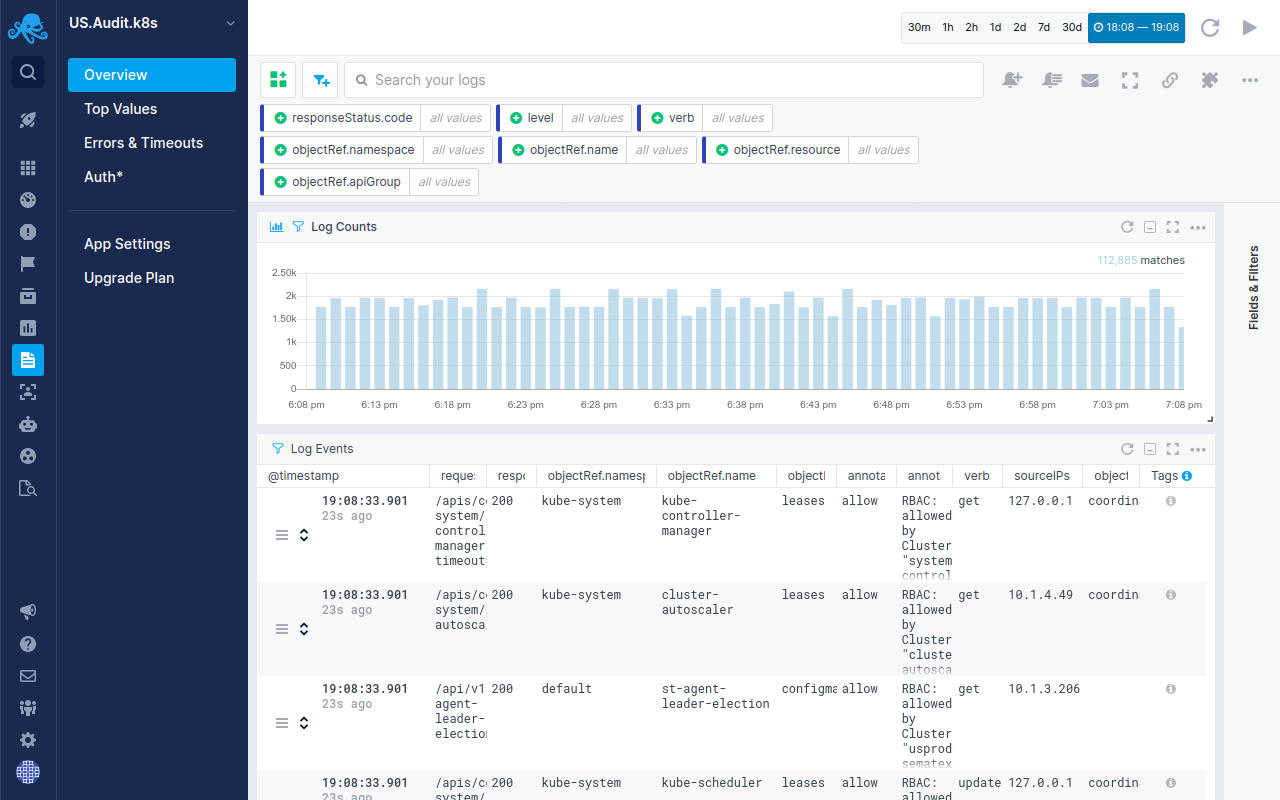Viewport: 1280px width, 800px height.
Task: Expand the cluster-autoscaler log event row
Action: [x=304, y=629]
